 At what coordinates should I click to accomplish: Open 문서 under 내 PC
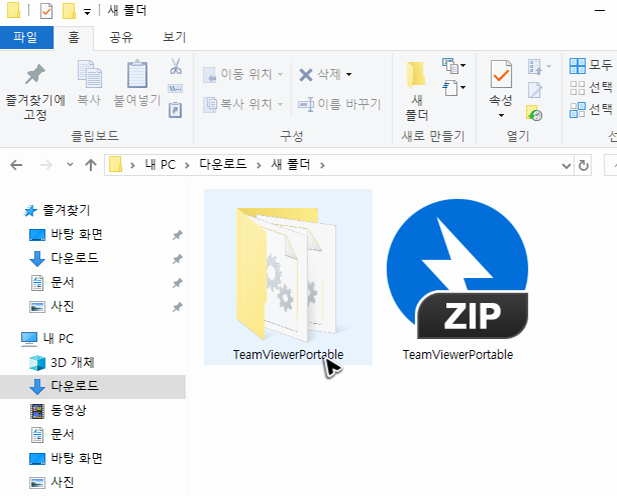pos(62,435)
